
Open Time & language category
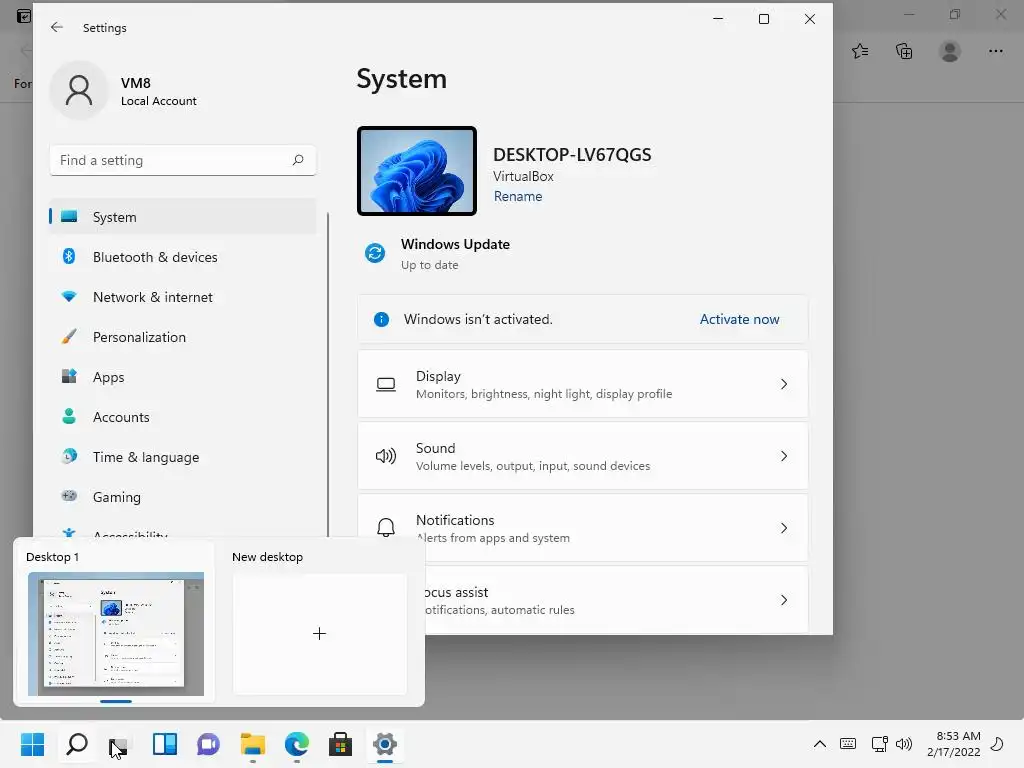183,457
